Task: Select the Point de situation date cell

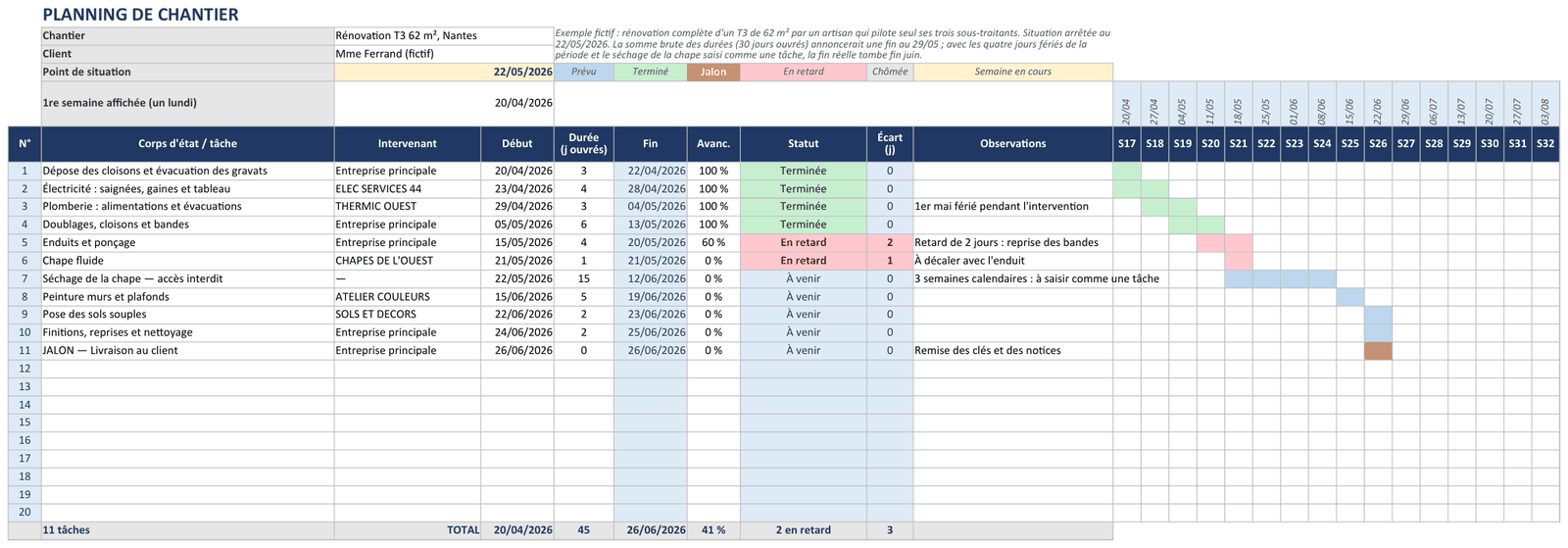Action: (x=444, y=72)
